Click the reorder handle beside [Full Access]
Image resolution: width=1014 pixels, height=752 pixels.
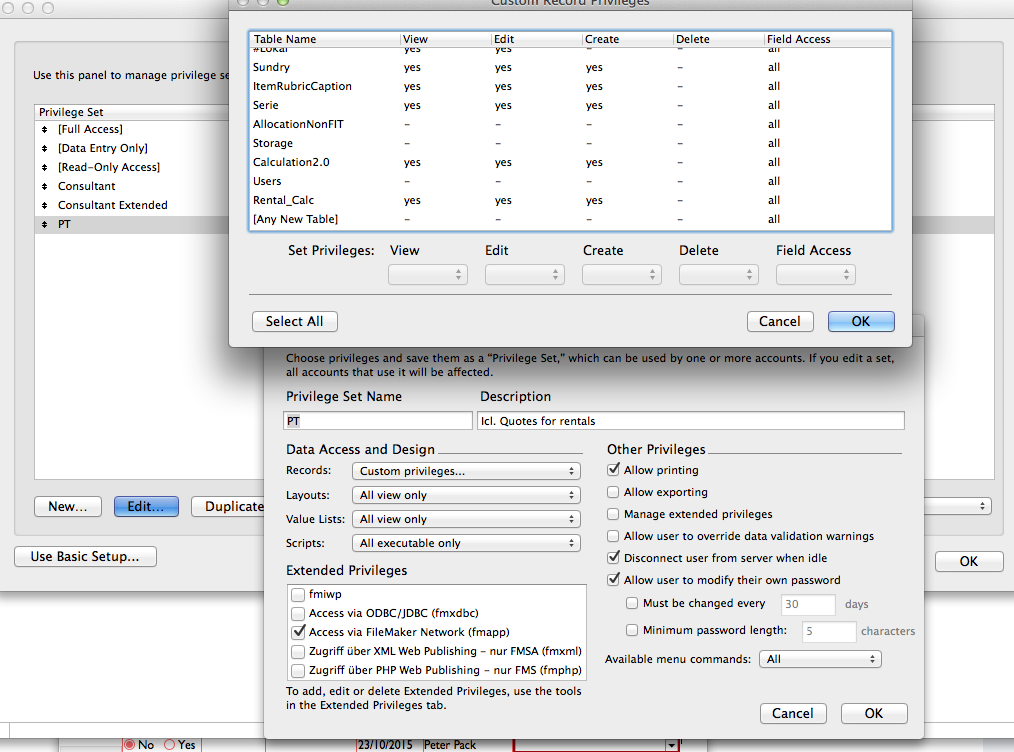coord(45,129)
